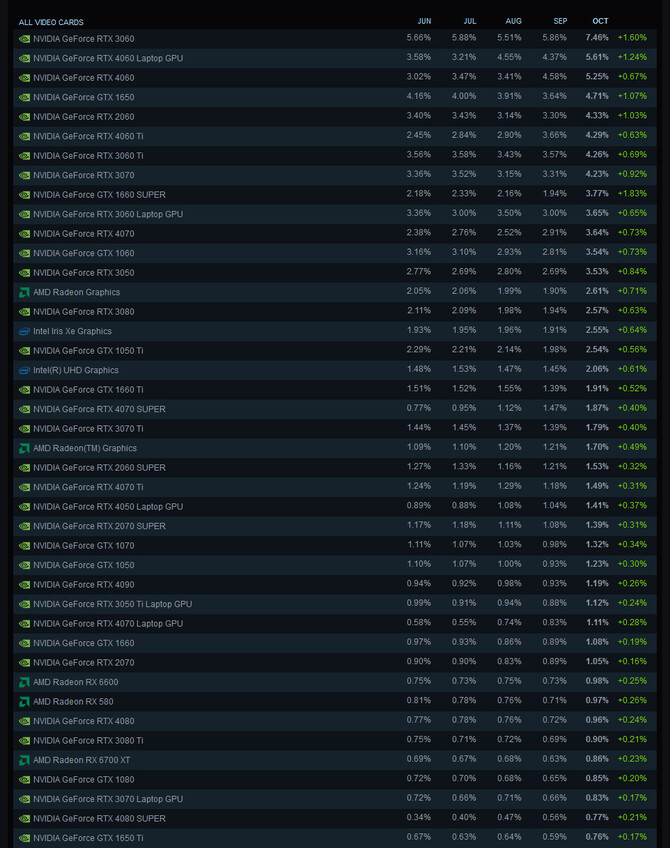This screenshot has width=670, height=848.
Task: Click the NVIDIA icon beside RTX 4080 SUPER
Action: coord(24,819)
